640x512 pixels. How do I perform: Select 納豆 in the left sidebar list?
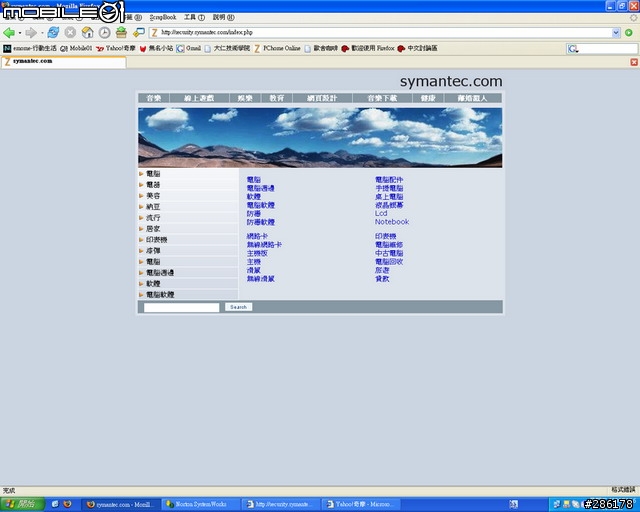[188, 207]
